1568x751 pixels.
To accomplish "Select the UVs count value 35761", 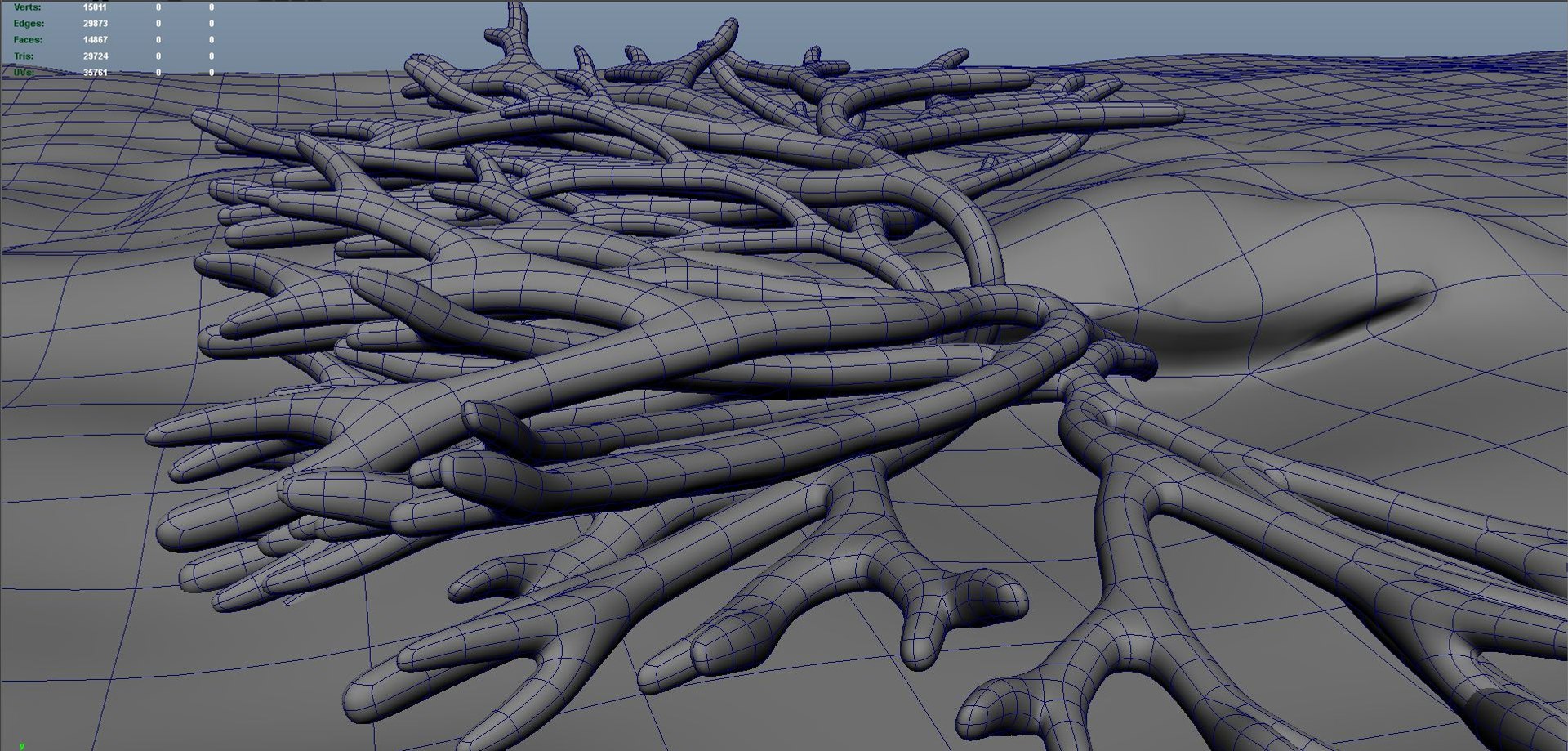I will pos(95,73).
